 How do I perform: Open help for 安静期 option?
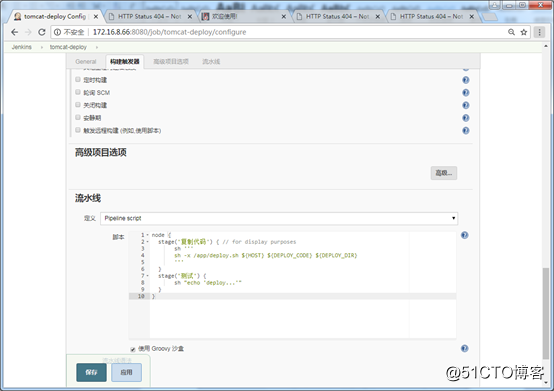(466, 118)
